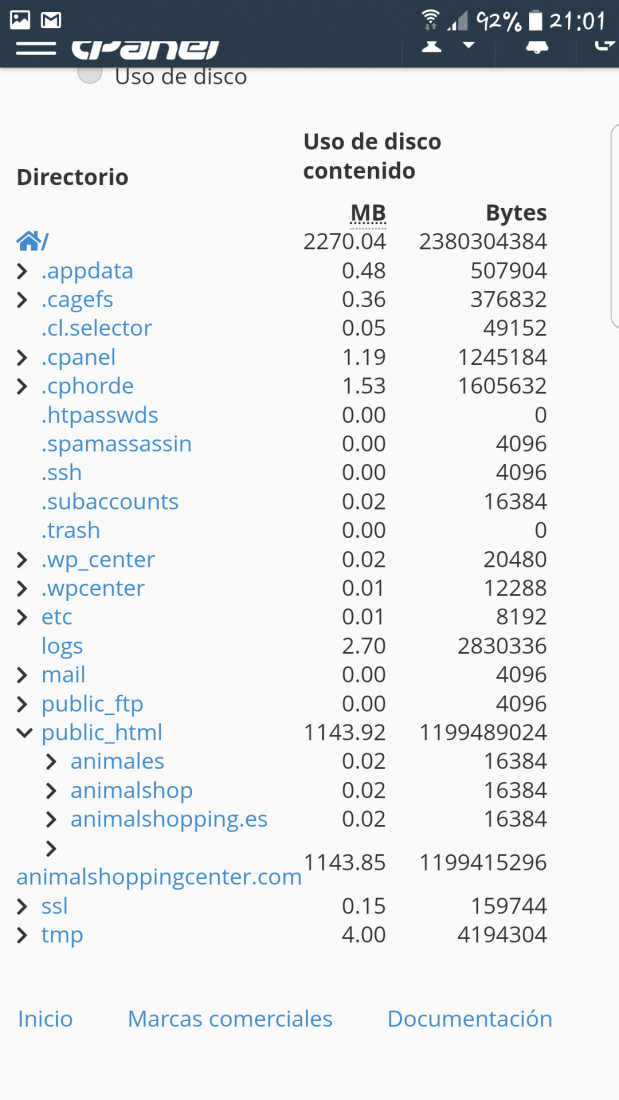Tap the cPanel logo
Image resolution: width=619 pixels, height=1100 pixels.
(145, 48)
